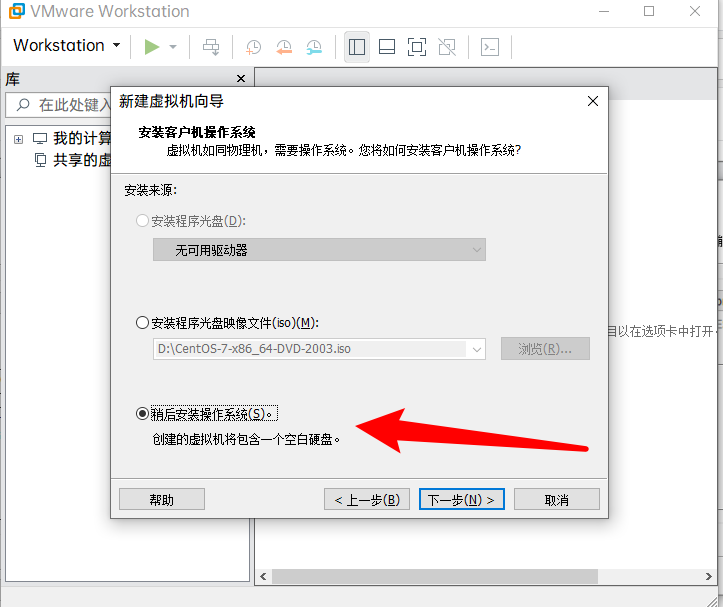Click the 帮助 button
This screenshot has width=723, height=607.
coord(161,500)
